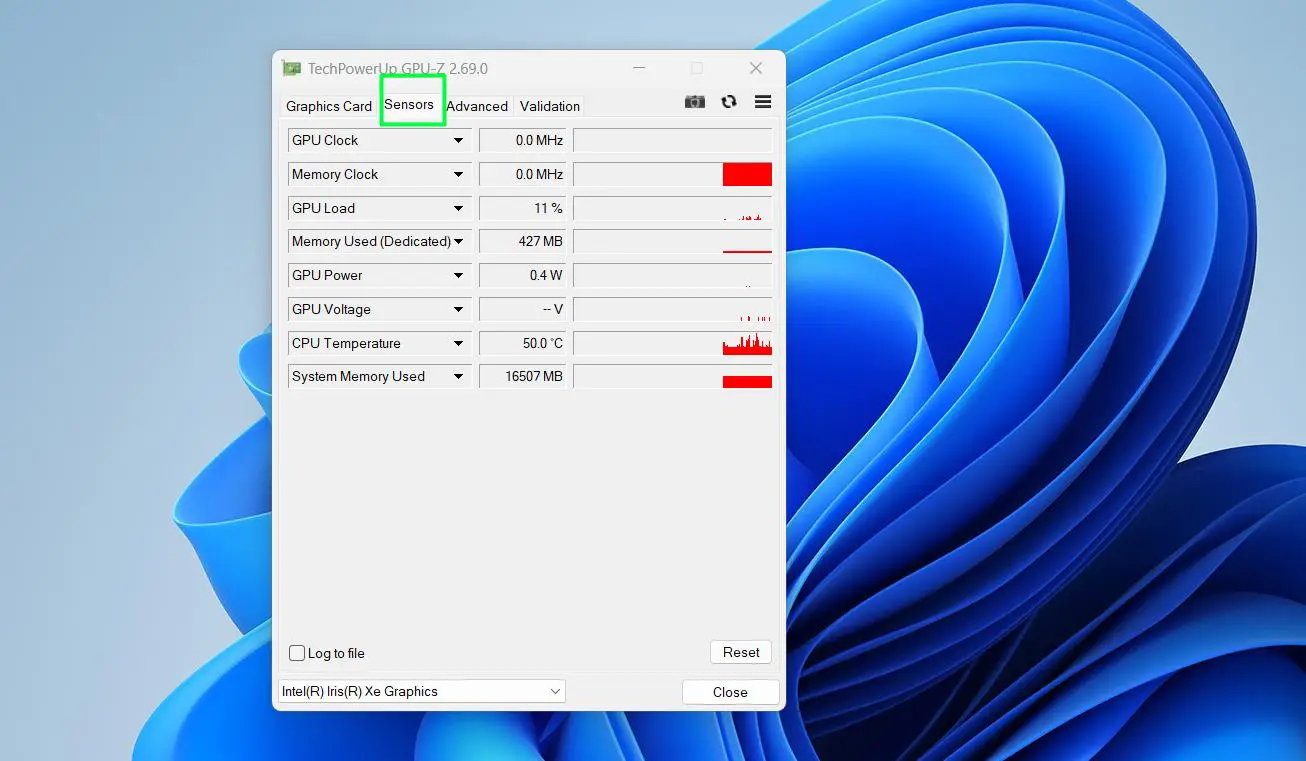1306x761 pixels.
Task: Open the hamburger menu icon
Action: point(762,101)
